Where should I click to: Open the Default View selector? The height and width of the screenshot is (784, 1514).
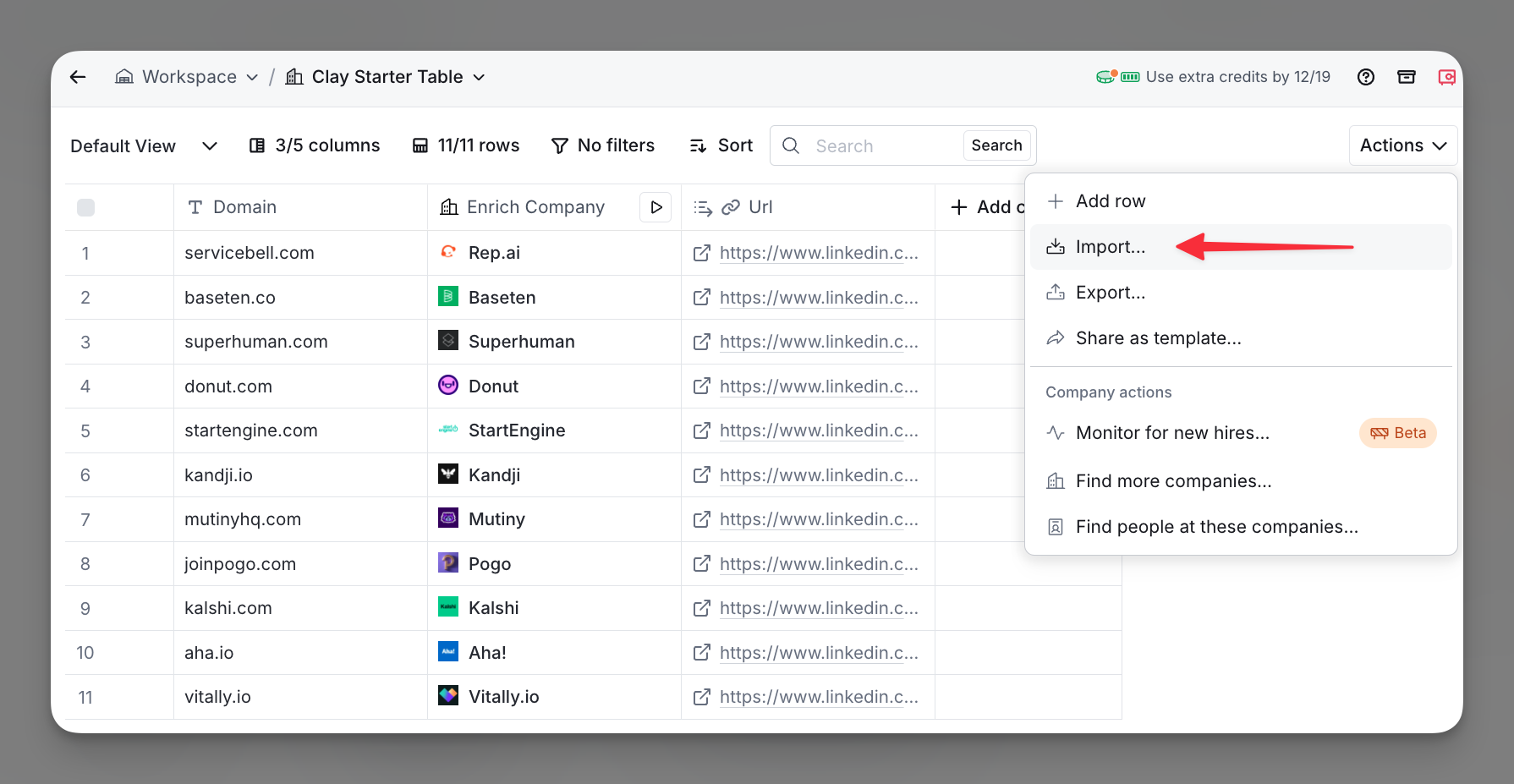pyautogui.click(x=144, y=146)
